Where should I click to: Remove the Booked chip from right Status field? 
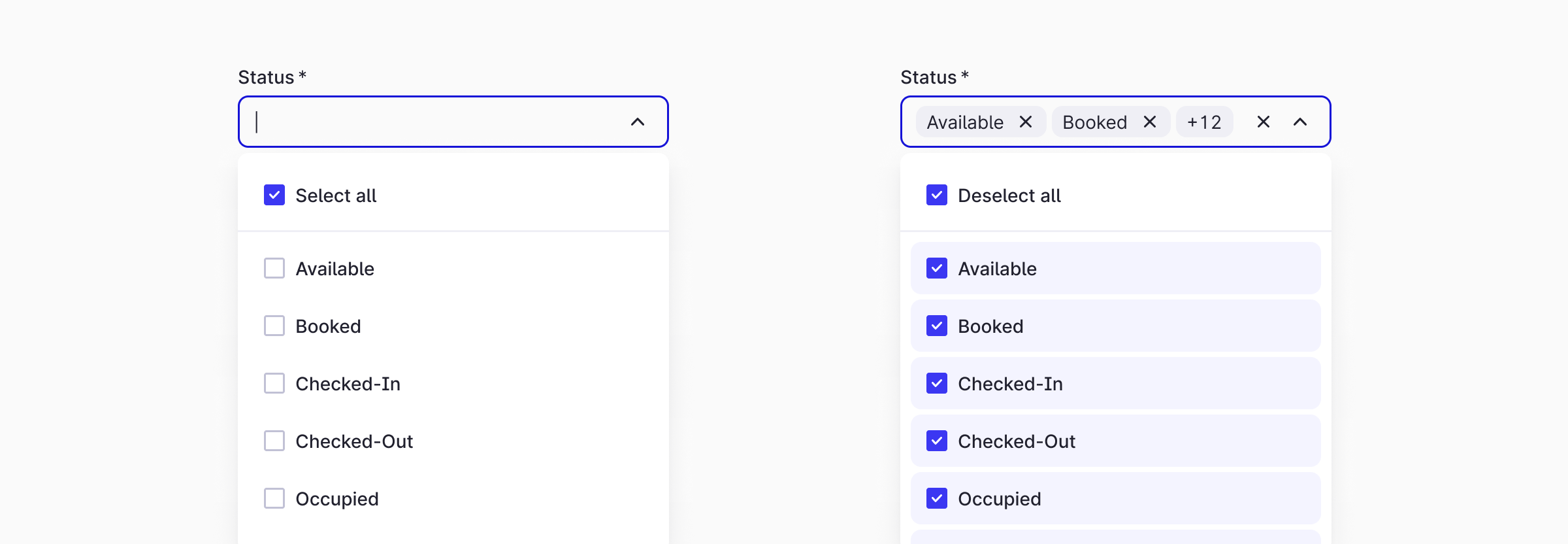1150,122
